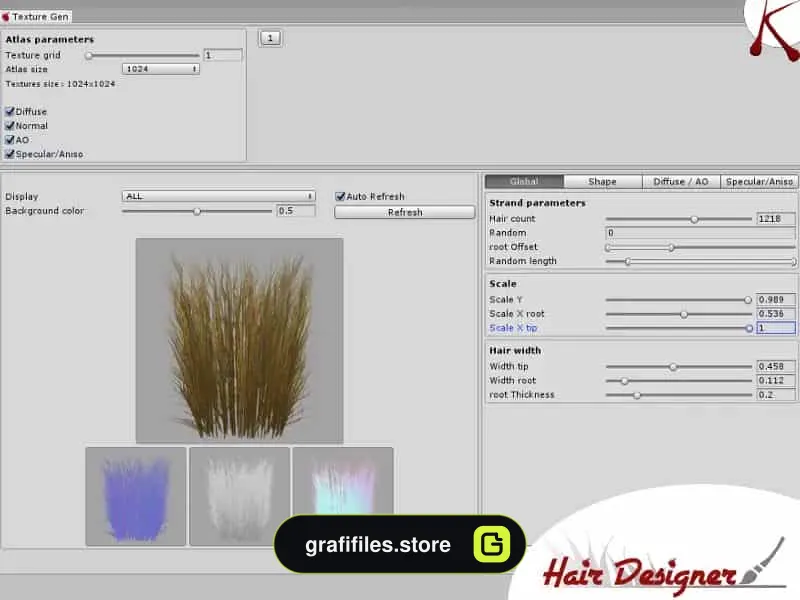Click the 'Scale X tip' label
The height and width of the screenshot is (600, 800).
click(x=513, y=328)
